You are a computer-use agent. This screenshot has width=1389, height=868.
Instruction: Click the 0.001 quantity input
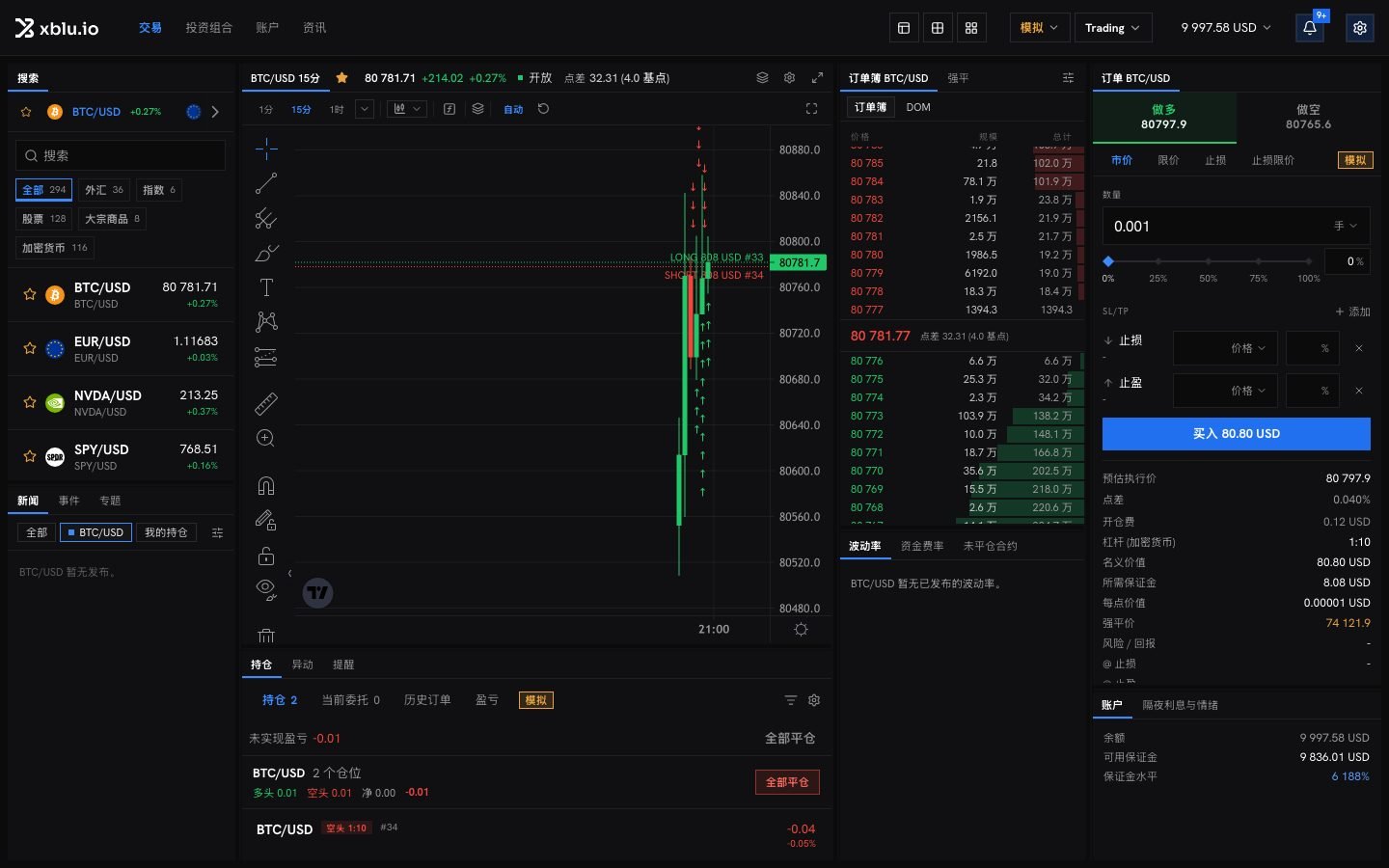[x=1215, y=227]
